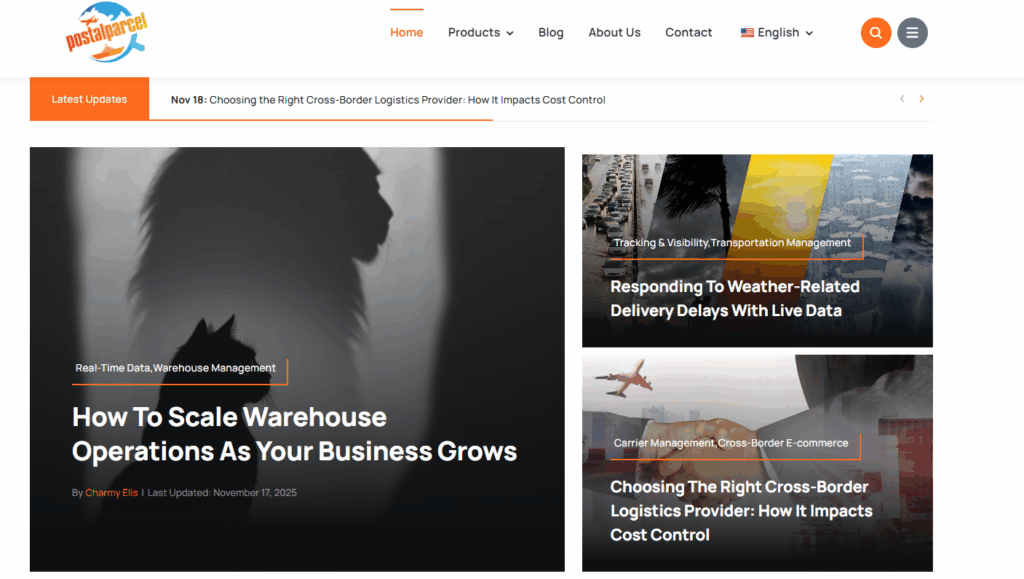Click the Latest Updates label
This screenshot has height=579, width=1024.
point(89,99)
